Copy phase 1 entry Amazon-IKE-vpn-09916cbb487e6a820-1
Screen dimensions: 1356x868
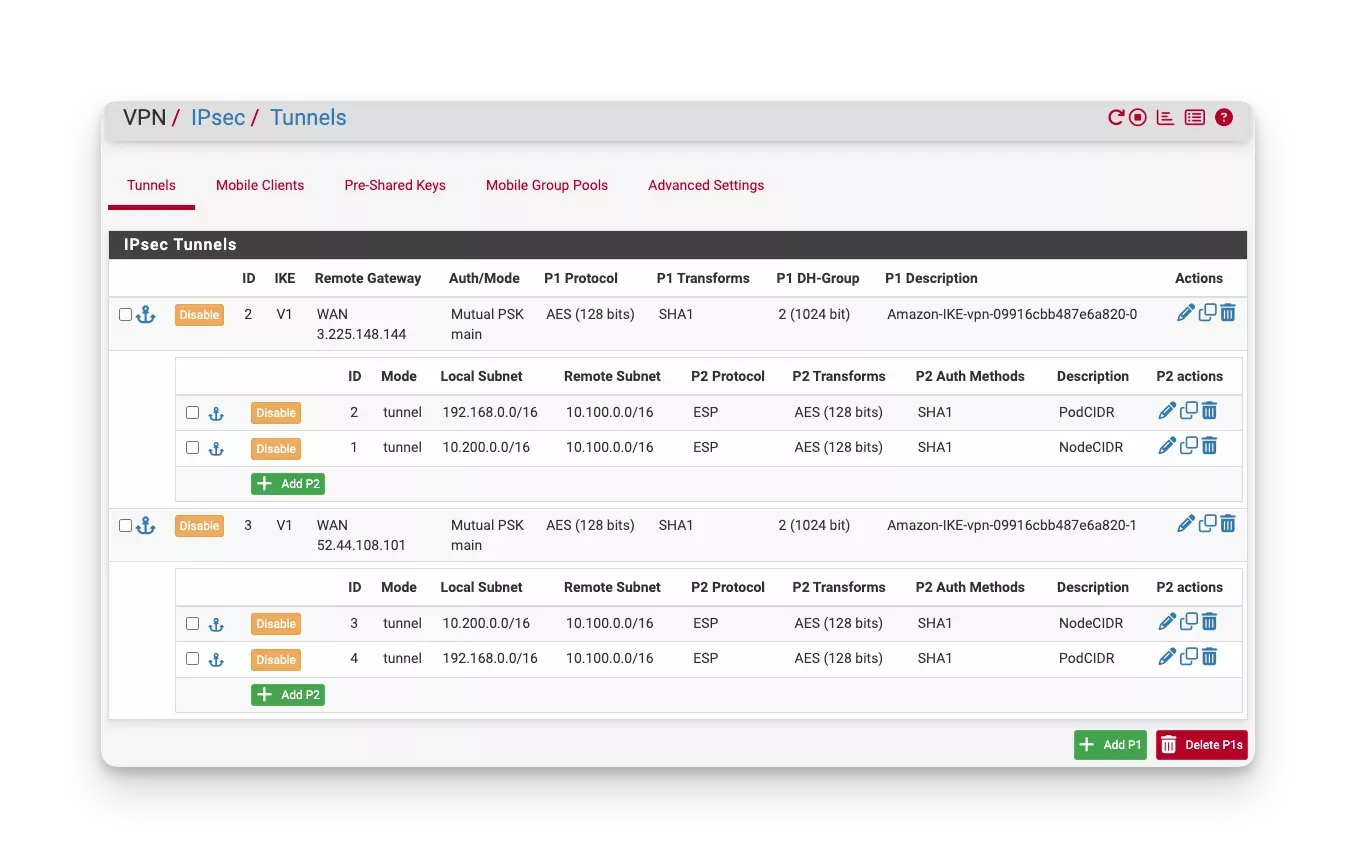click(1207, 523)
